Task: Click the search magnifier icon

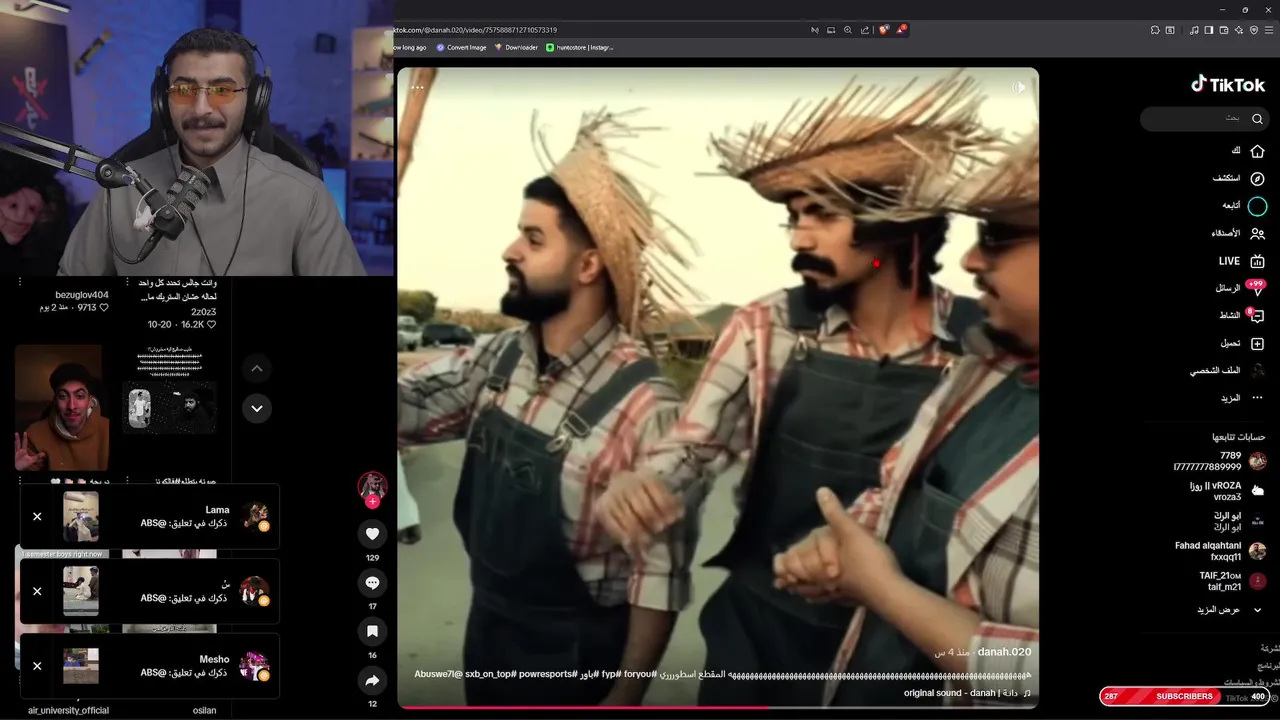Action: click(x=1257, y=119)
